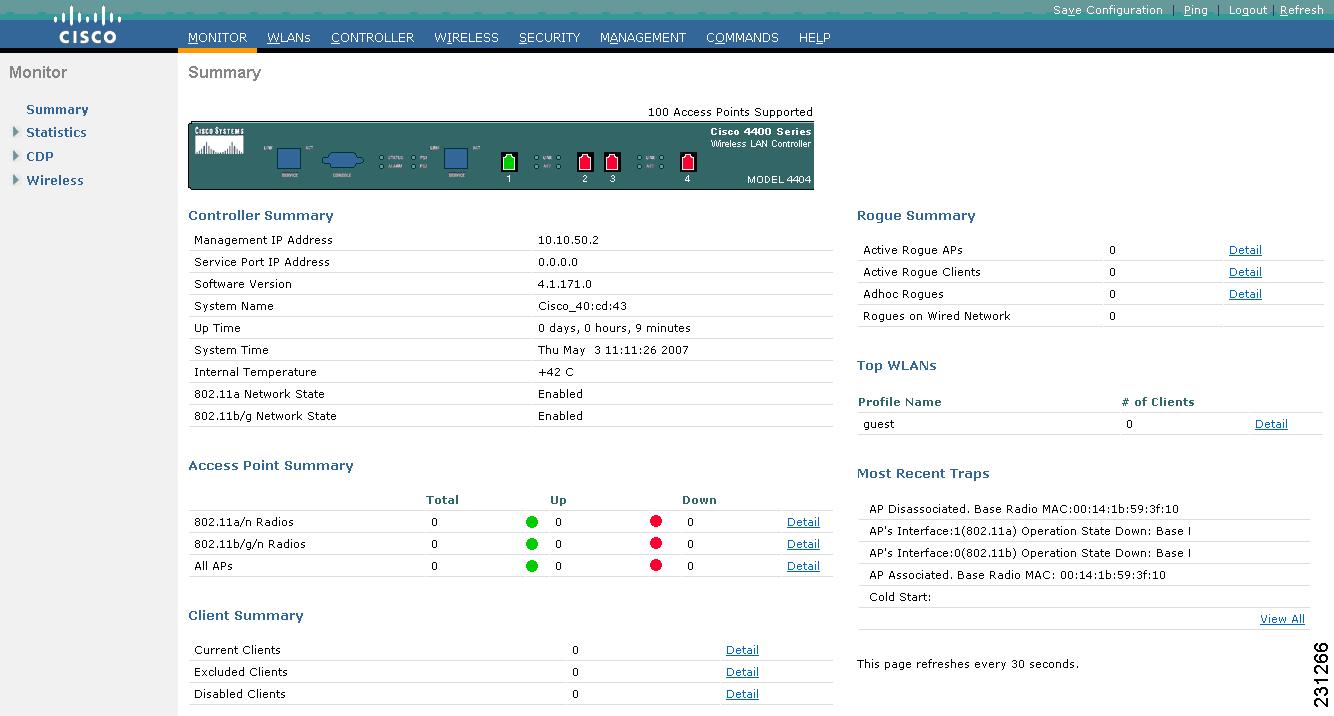
Task: Open Detail for Adhoc Rogues
Action: [1245, 294]
